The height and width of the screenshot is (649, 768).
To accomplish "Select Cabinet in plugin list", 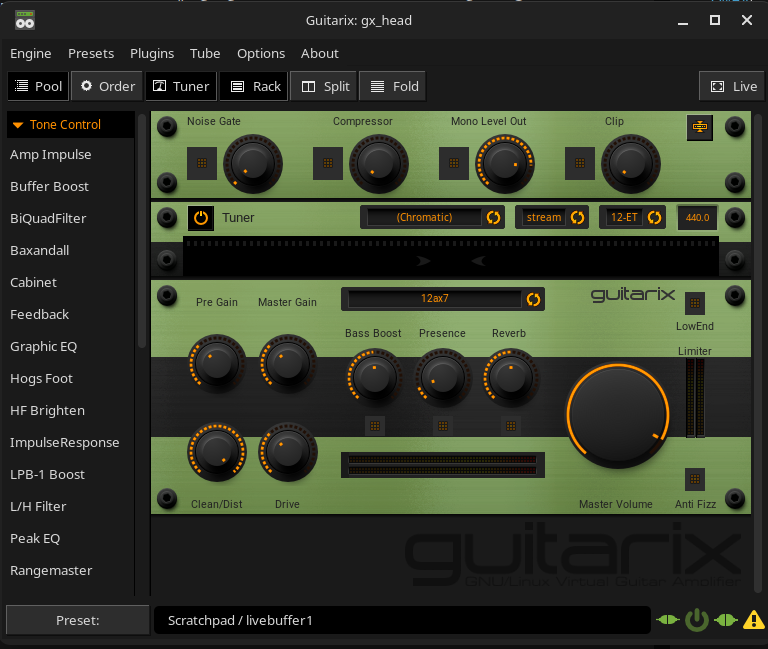I will [71, 283].
